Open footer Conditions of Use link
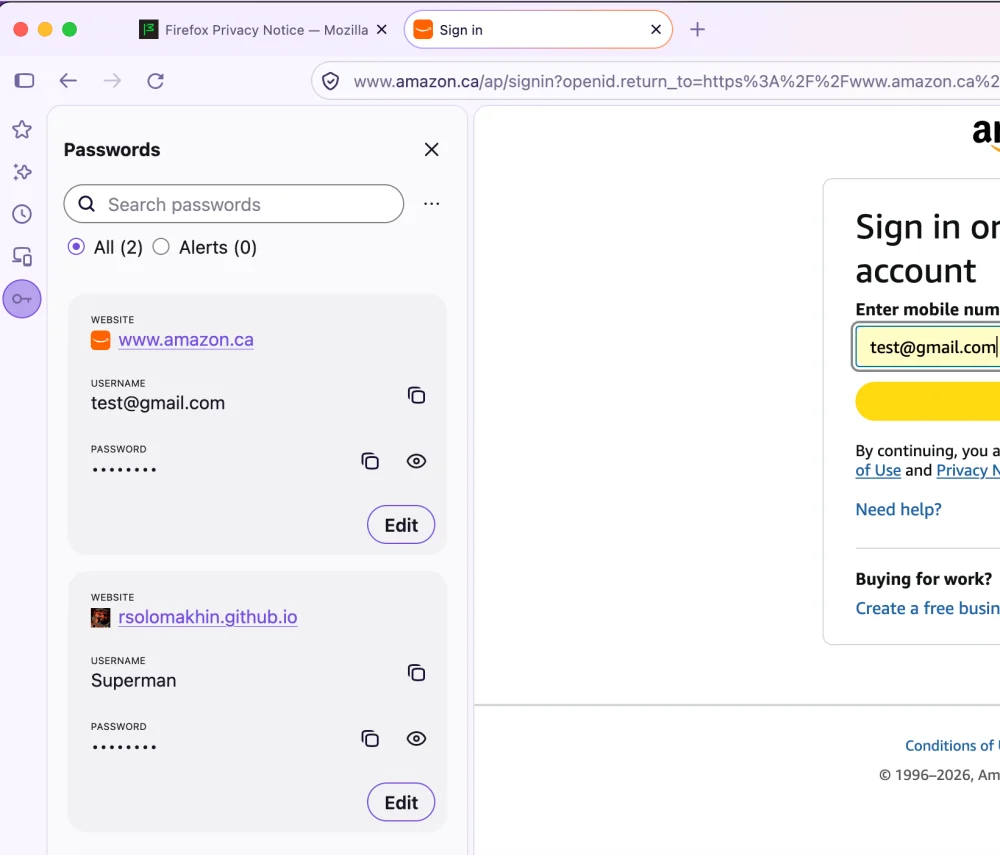Viewport: 1000px width, 855px height. coord(952,745)
